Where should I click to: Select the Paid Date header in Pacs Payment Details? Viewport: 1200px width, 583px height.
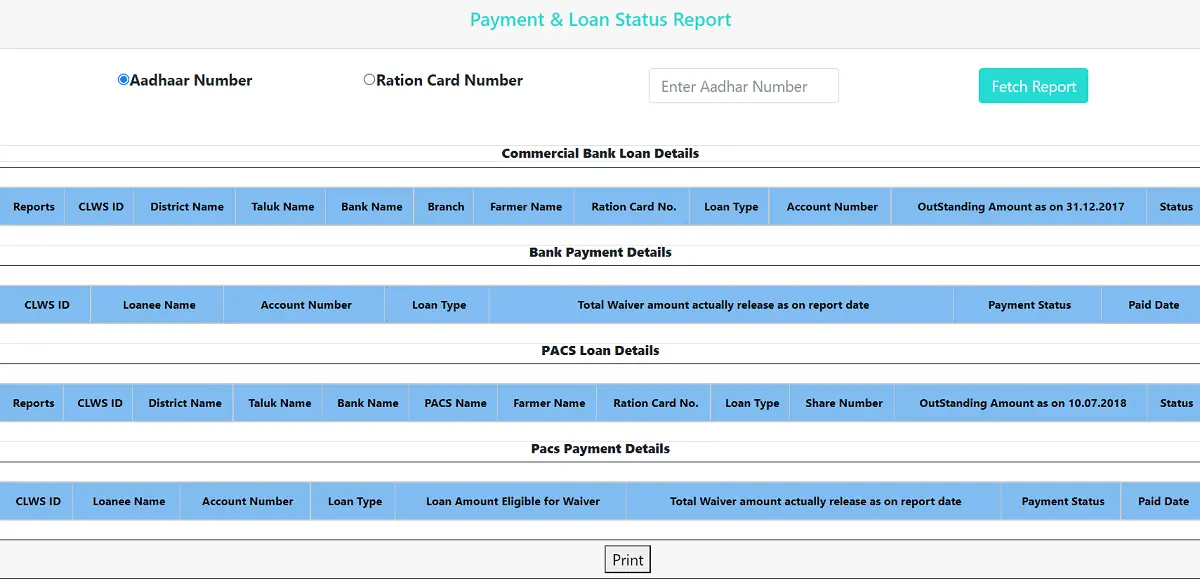pyautogui.click(x=1163, y=501)
